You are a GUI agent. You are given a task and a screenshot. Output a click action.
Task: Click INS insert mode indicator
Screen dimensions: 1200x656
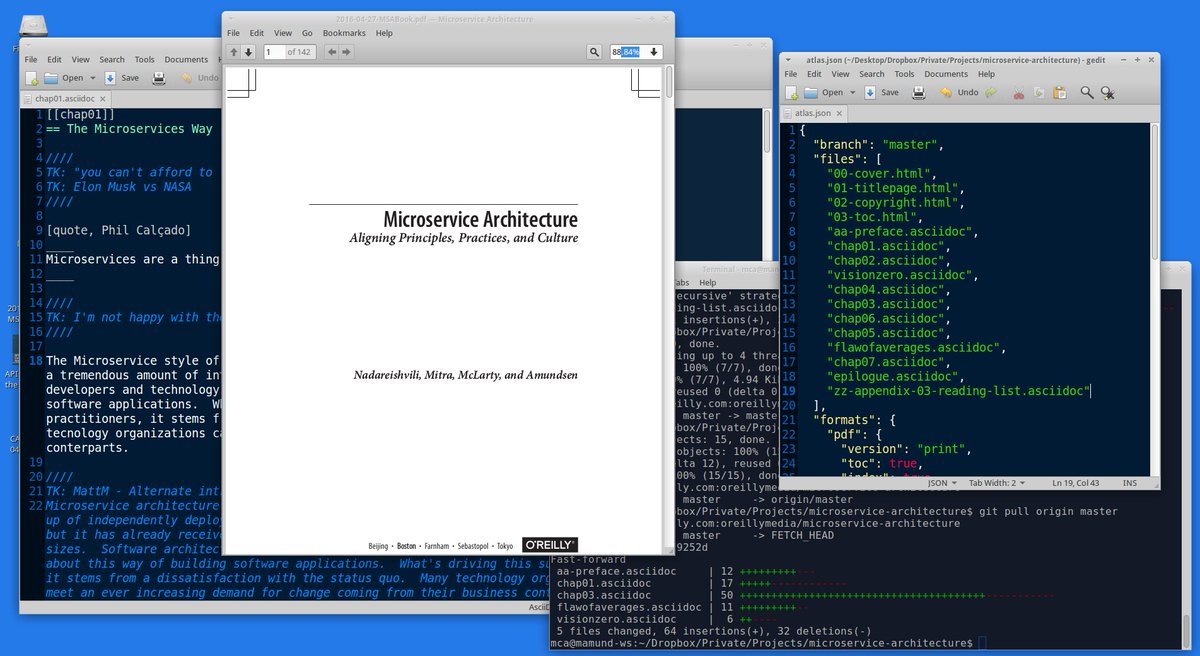1130,482
